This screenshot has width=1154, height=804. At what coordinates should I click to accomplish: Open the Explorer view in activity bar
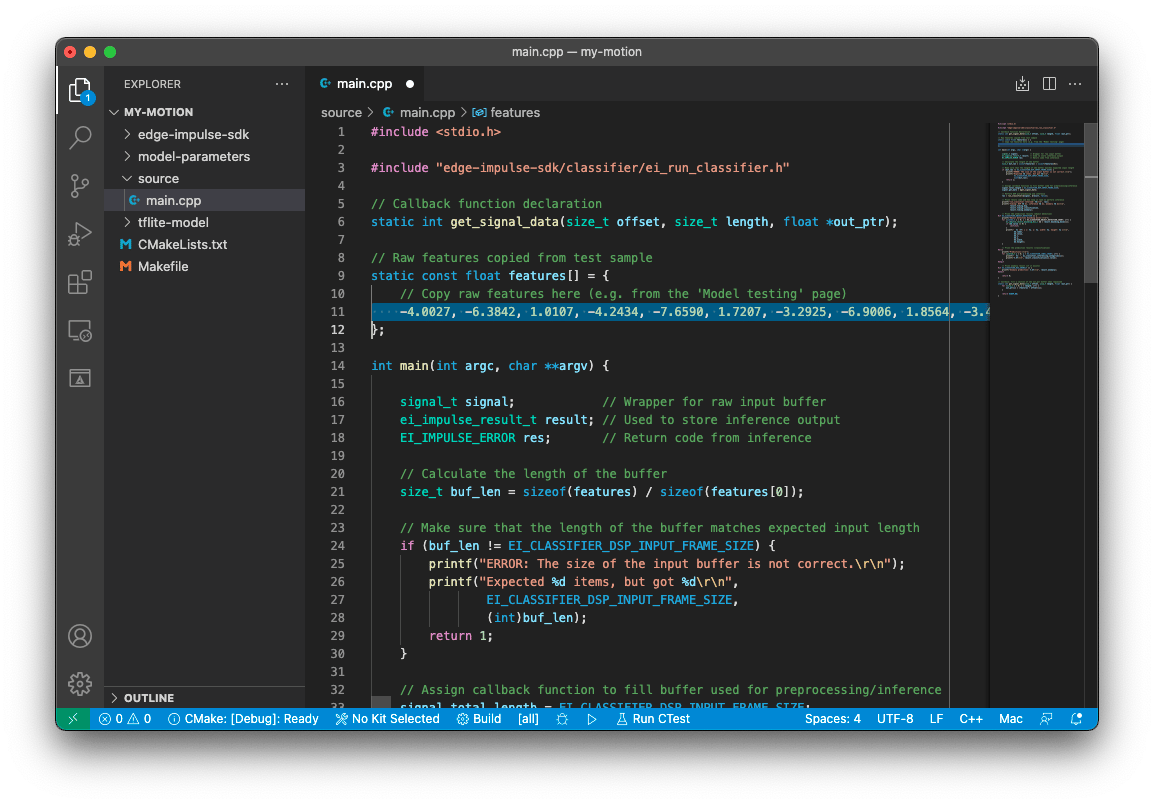[x=79, y=91]
